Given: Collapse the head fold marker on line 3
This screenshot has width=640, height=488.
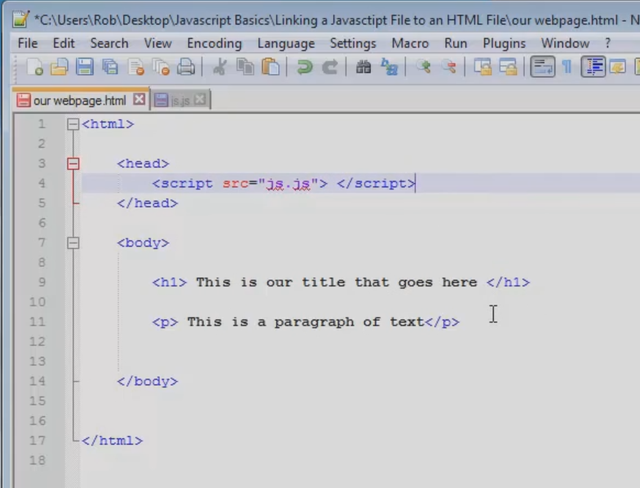Looking at the screenshot, I should coord(73,164).
